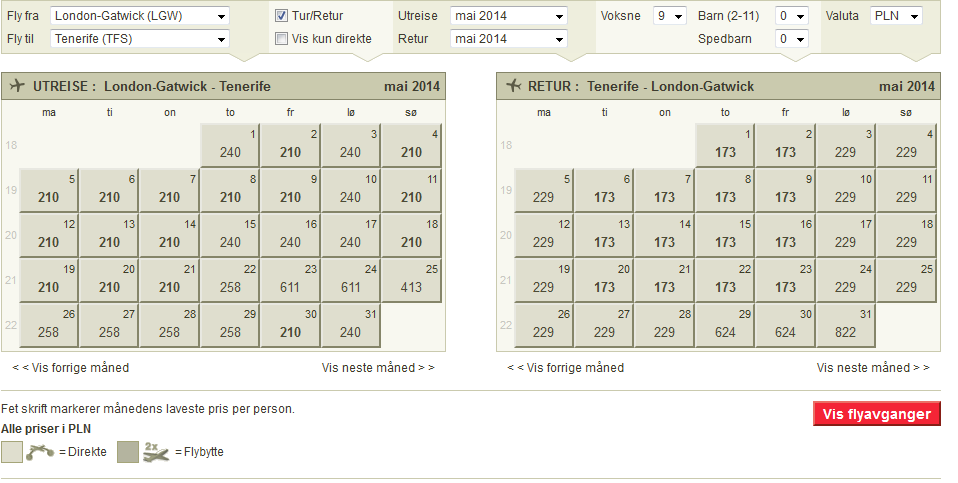Choose outbound May 30 at 210
This screenshot has width=958, height=483.
tap(290, 325)
